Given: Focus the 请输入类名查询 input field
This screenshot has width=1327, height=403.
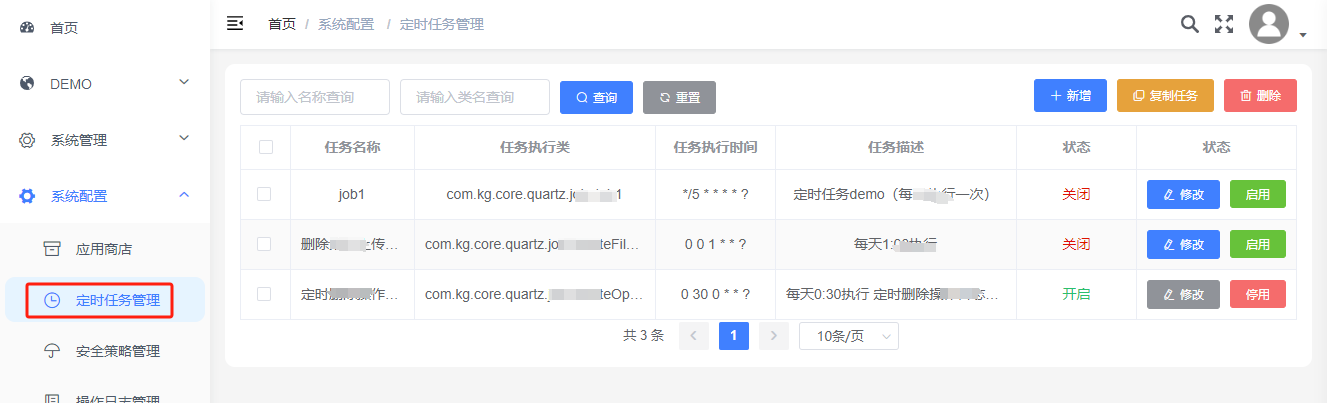Looking at the screenshot, I should point(475,97).
